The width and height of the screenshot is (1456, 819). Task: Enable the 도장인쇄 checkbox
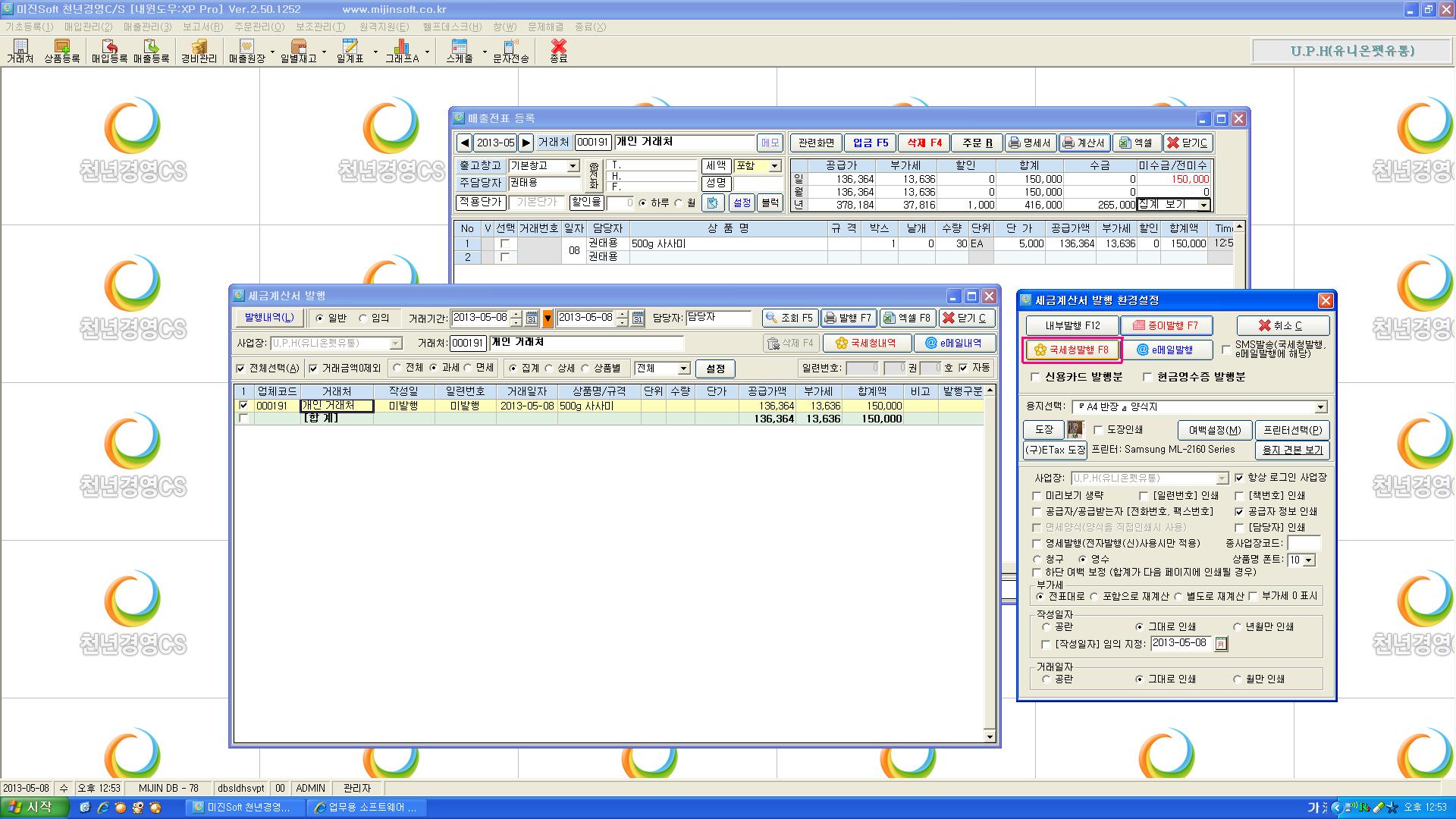[1097, 430]
